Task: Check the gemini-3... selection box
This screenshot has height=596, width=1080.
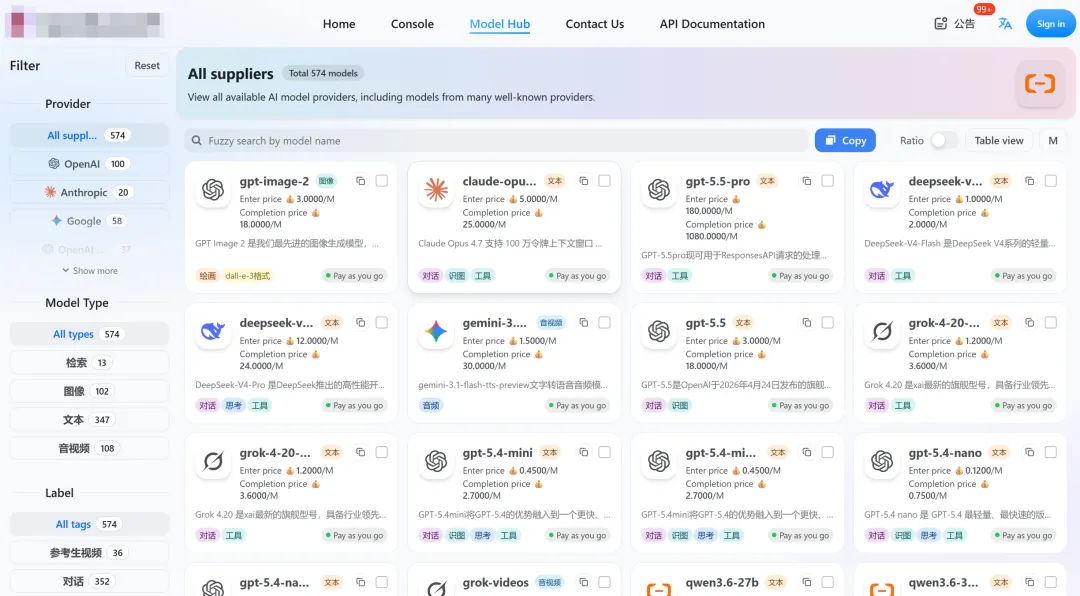Action: [x=605, y=322]
